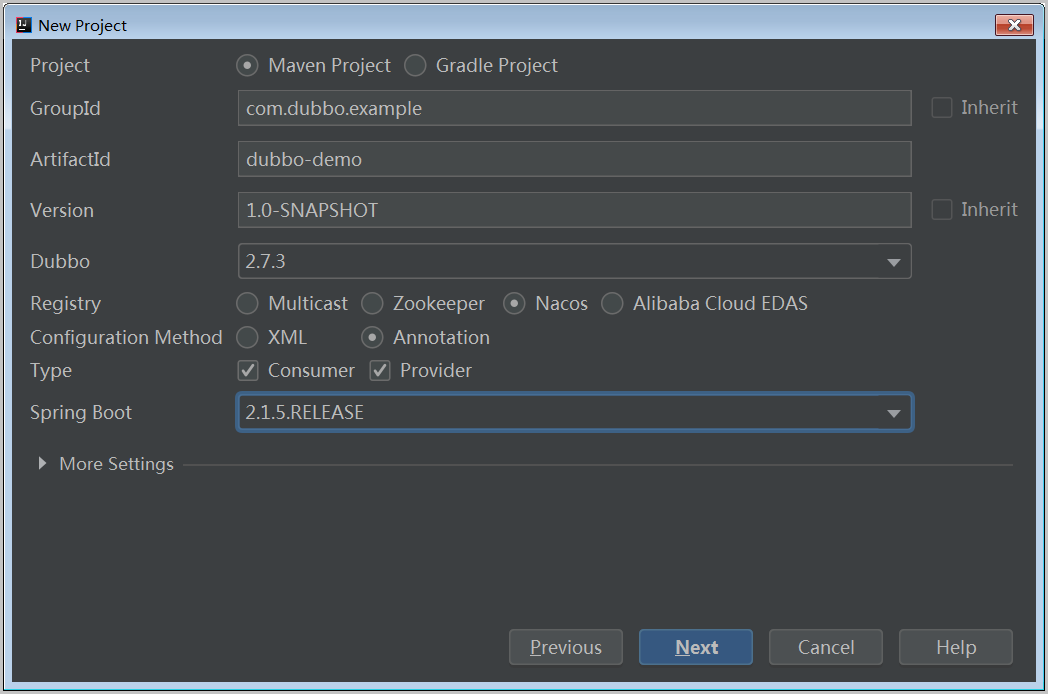Switch configuration method to XML
The image size is (1048, 694).
click(247, 338)
